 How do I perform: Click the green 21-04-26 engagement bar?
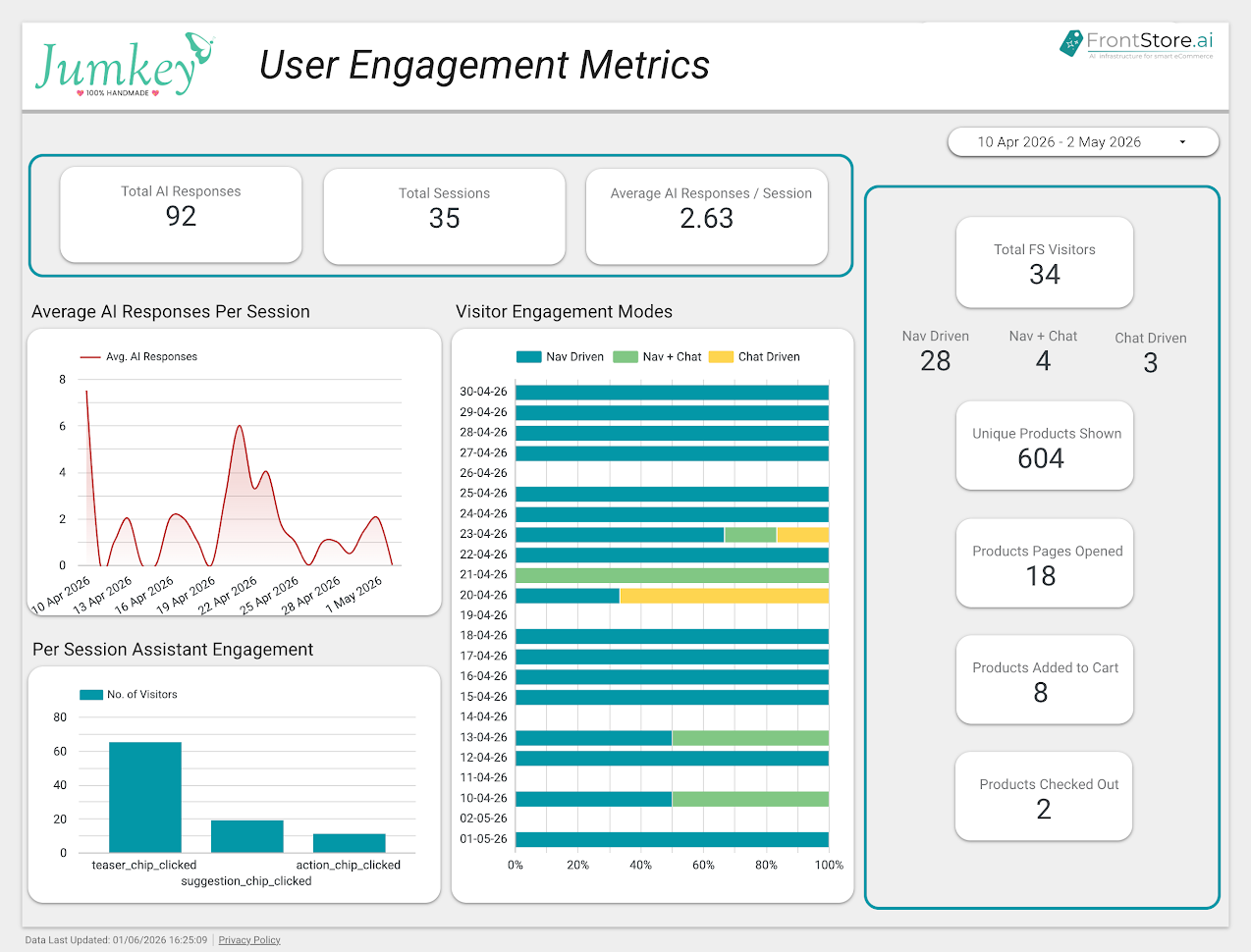coord(672,575)
